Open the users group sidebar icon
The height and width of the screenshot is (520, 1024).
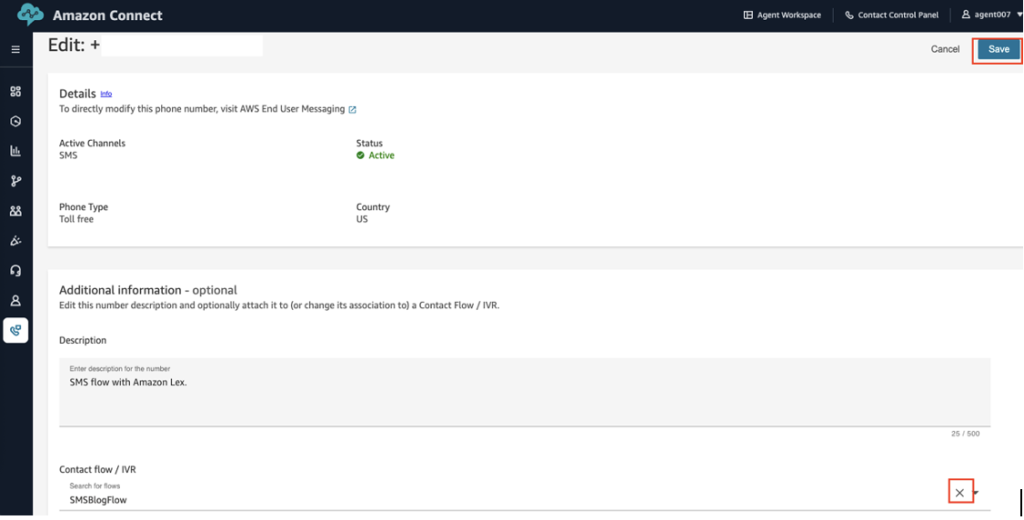pyautogui.click(x=16, y=211)
